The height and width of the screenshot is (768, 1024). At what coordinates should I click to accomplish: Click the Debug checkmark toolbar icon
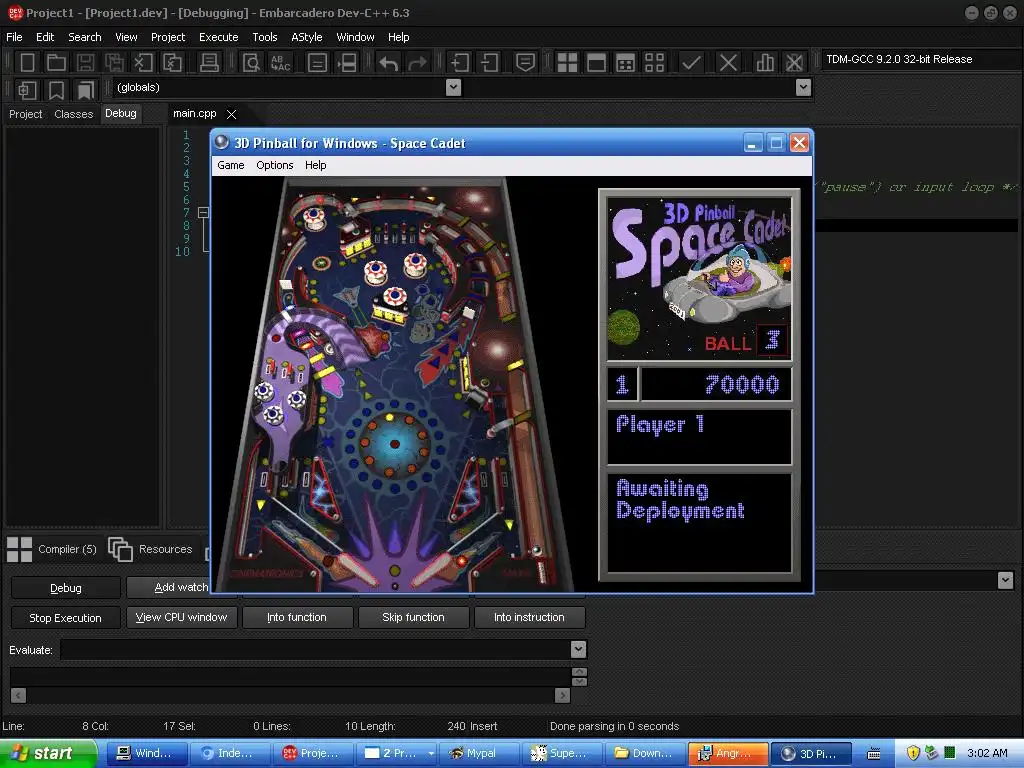click(x=691, y=63)
